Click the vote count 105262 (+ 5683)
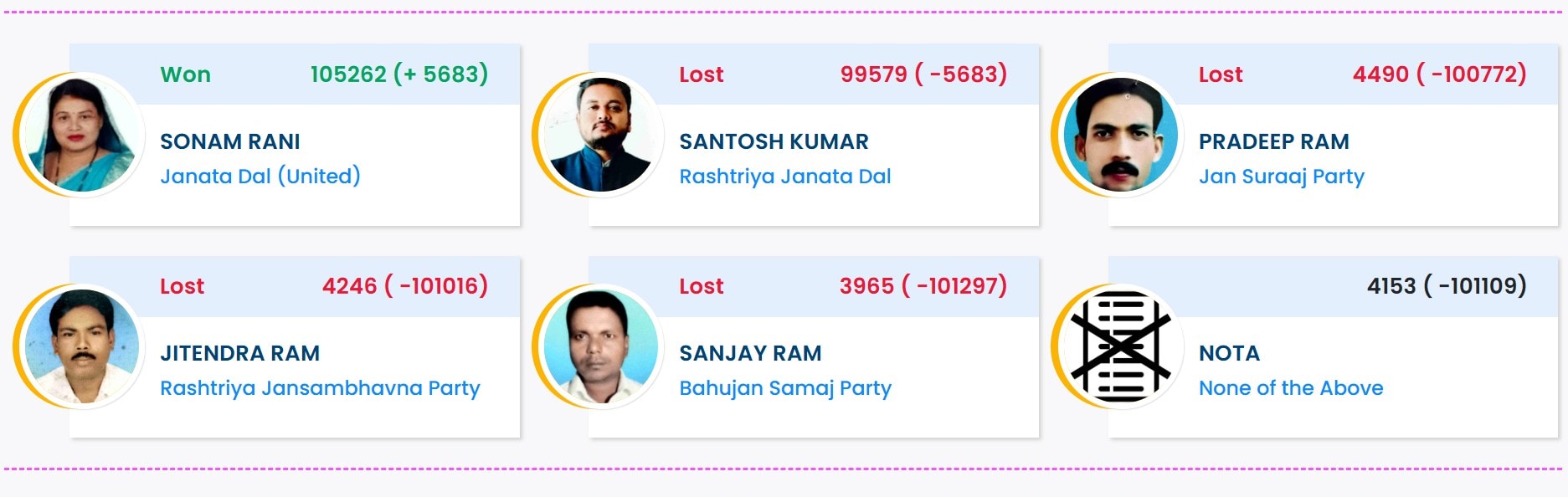The width and height of the screenshot is (1568, 497). (x=398, y=74)
